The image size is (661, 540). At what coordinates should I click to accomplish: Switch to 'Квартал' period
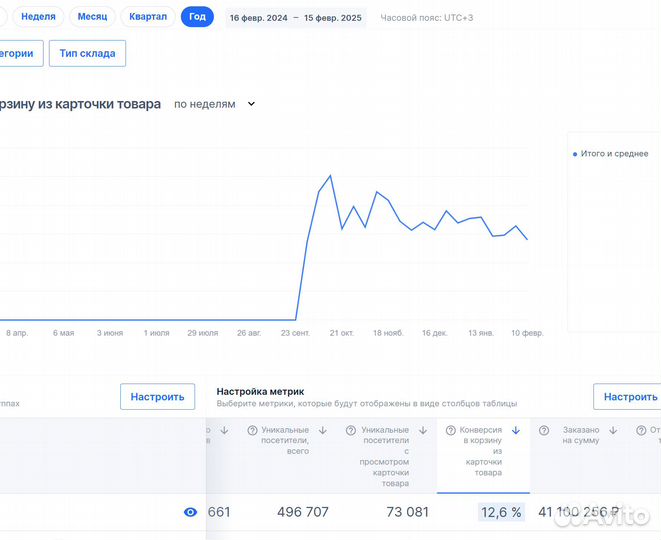point(148,17)
